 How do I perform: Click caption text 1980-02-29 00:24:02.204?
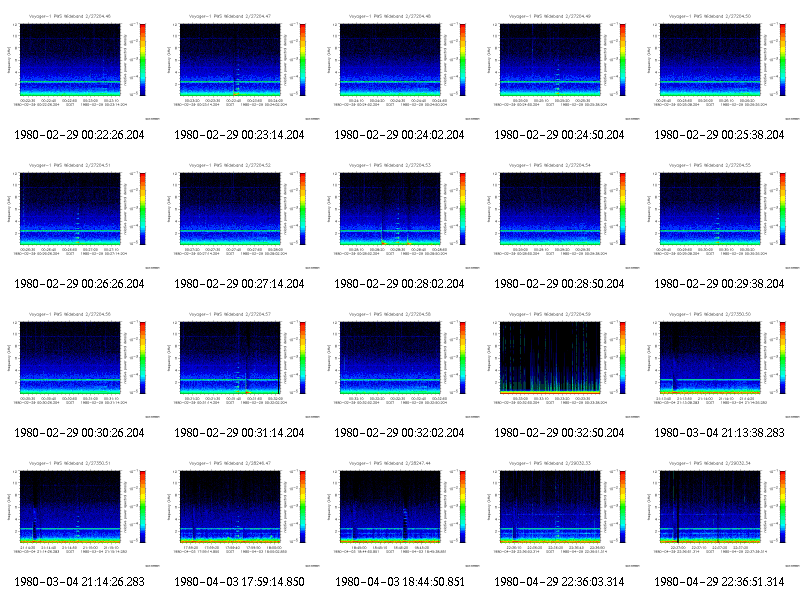tap(399, 135)
